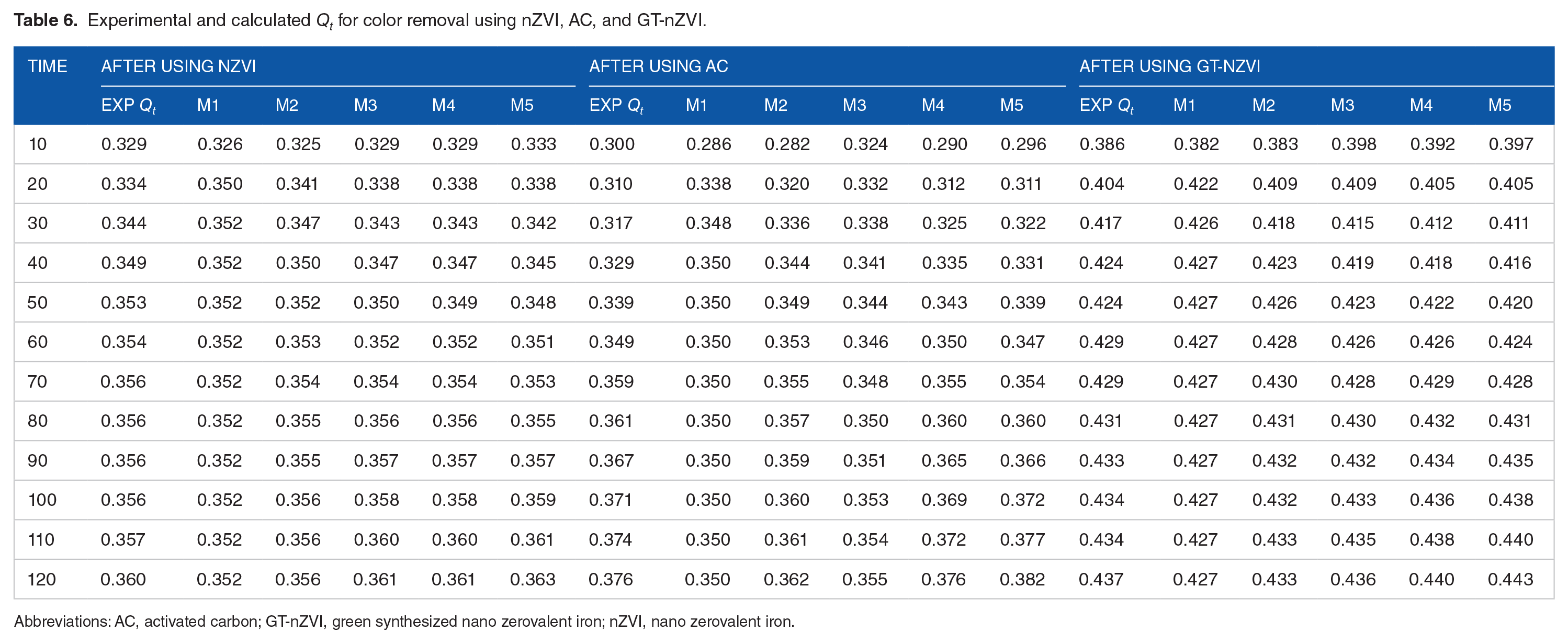Image resolution: width=1568 pixels, height=643 pixels.
Task: Click the M3 header under AC
Action: 854,105
